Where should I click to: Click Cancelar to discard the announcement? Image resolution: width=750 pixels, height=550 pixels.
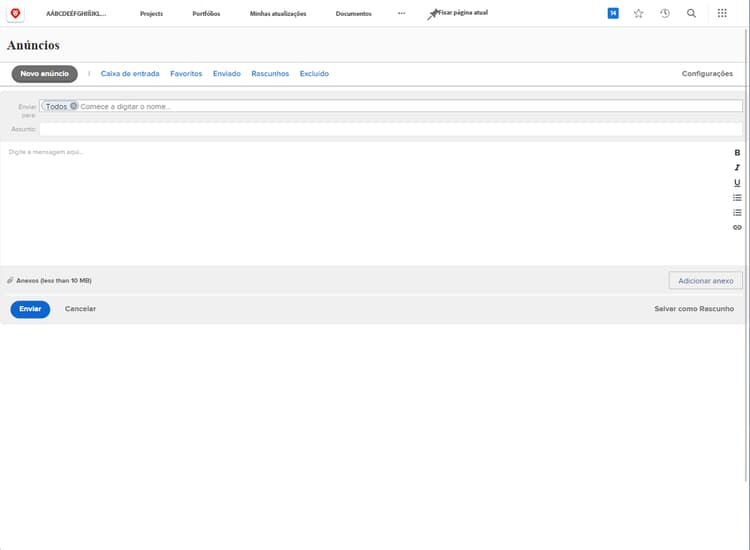click(x=80, y=309)
